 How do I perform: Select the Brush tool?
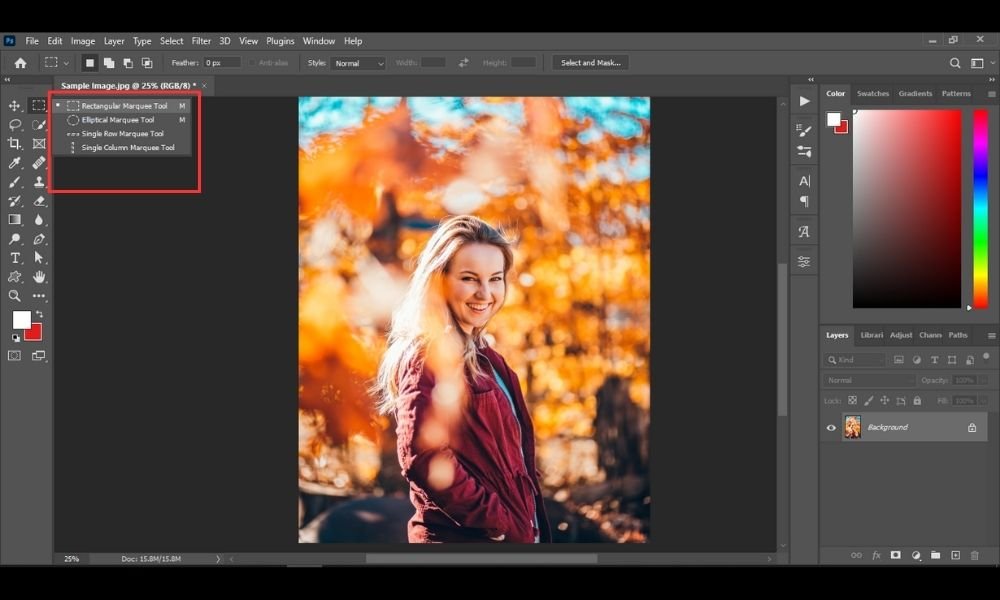click(x=15, y=182)
